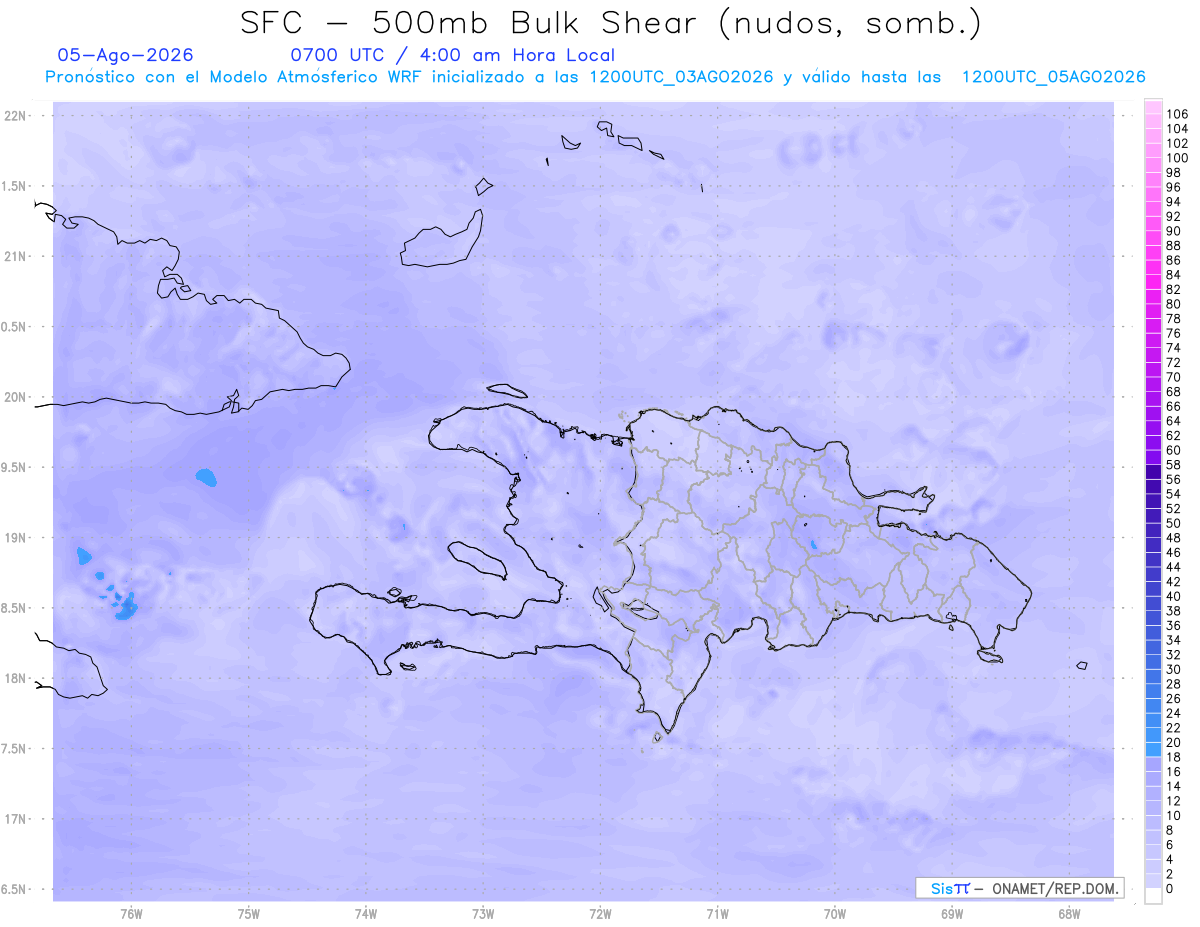Click the '19N' latitude label
The height and width of the screenshot is (927, 1200).
tap(16, 538)
